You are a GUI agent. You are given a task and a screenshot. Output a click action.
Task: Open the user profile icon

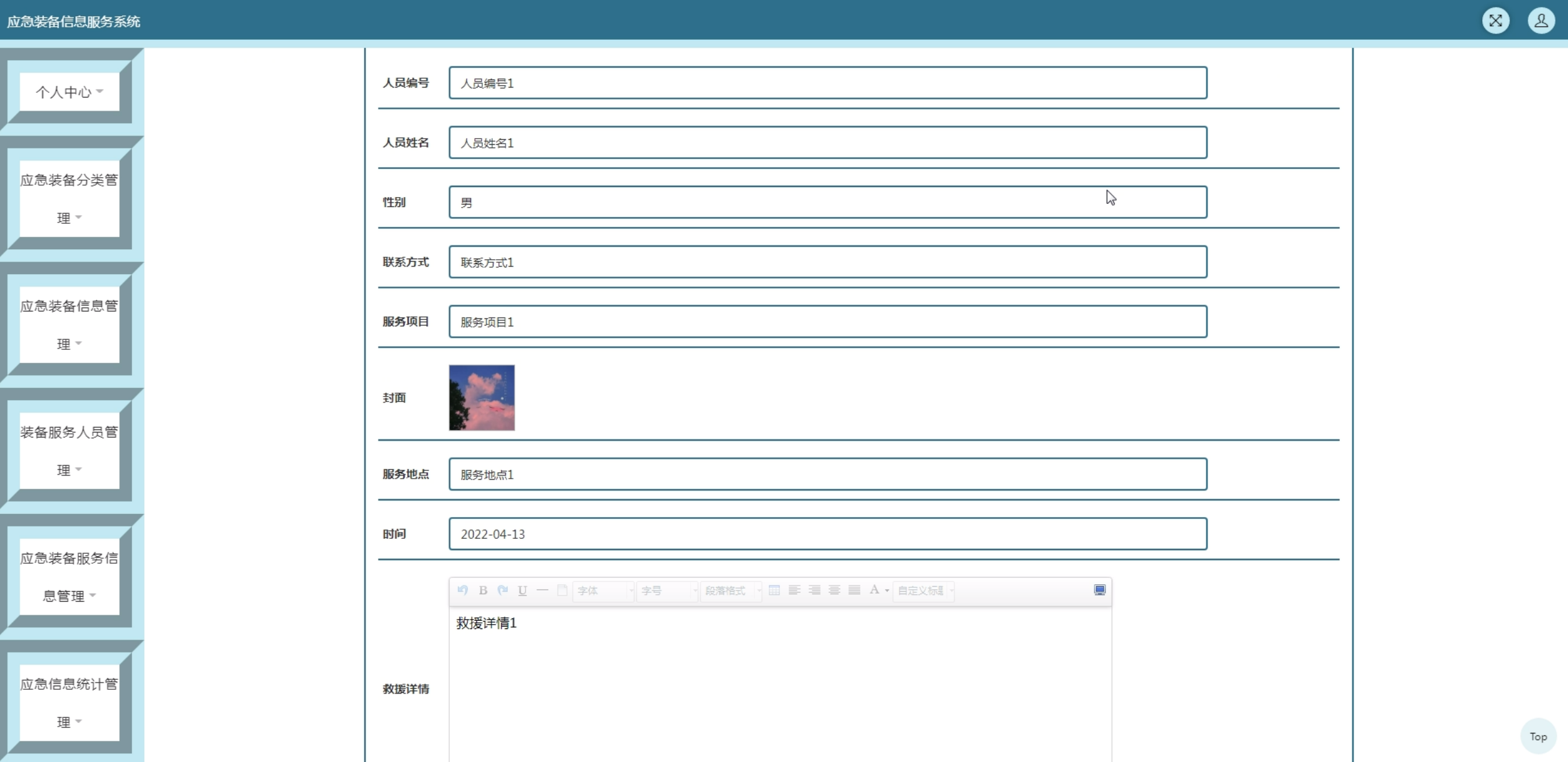tap(1541, 21)
